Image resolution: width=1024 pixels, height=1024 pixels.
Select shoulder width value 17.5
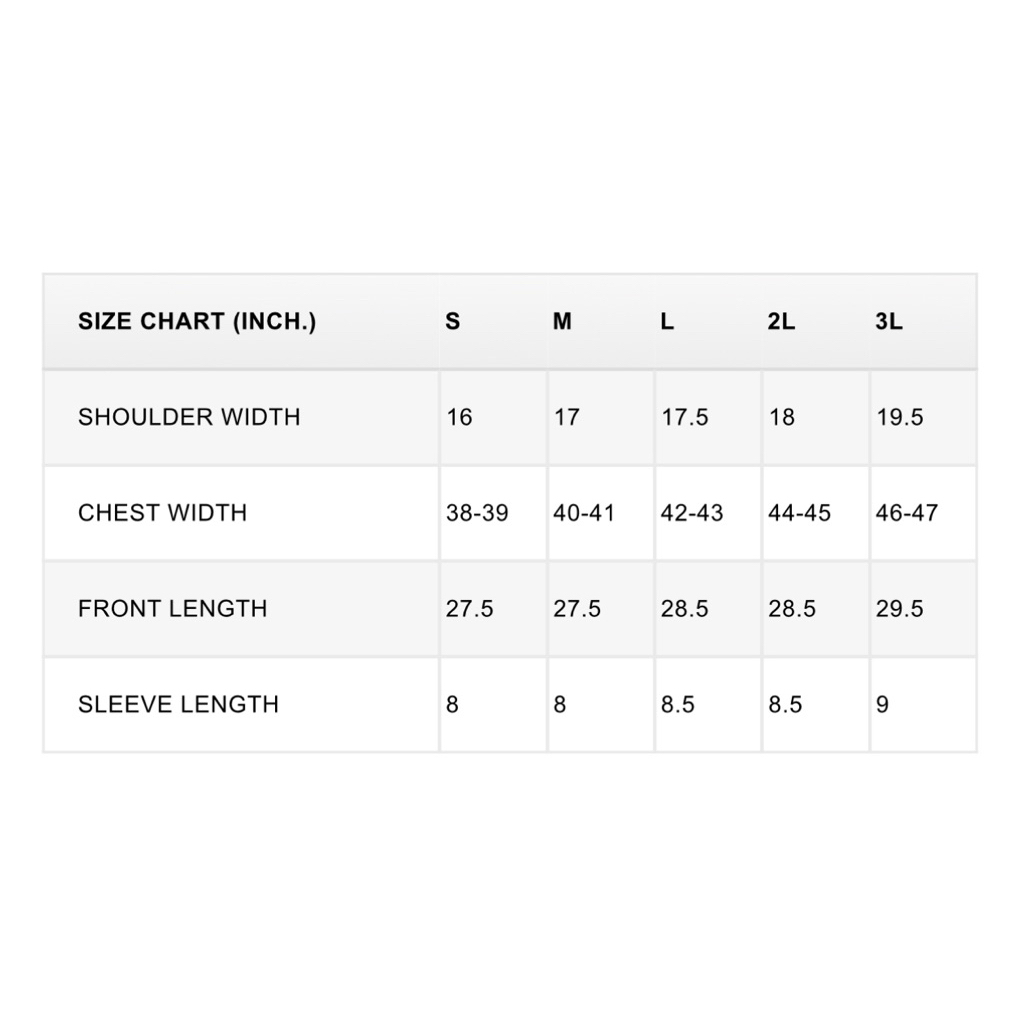684,417
